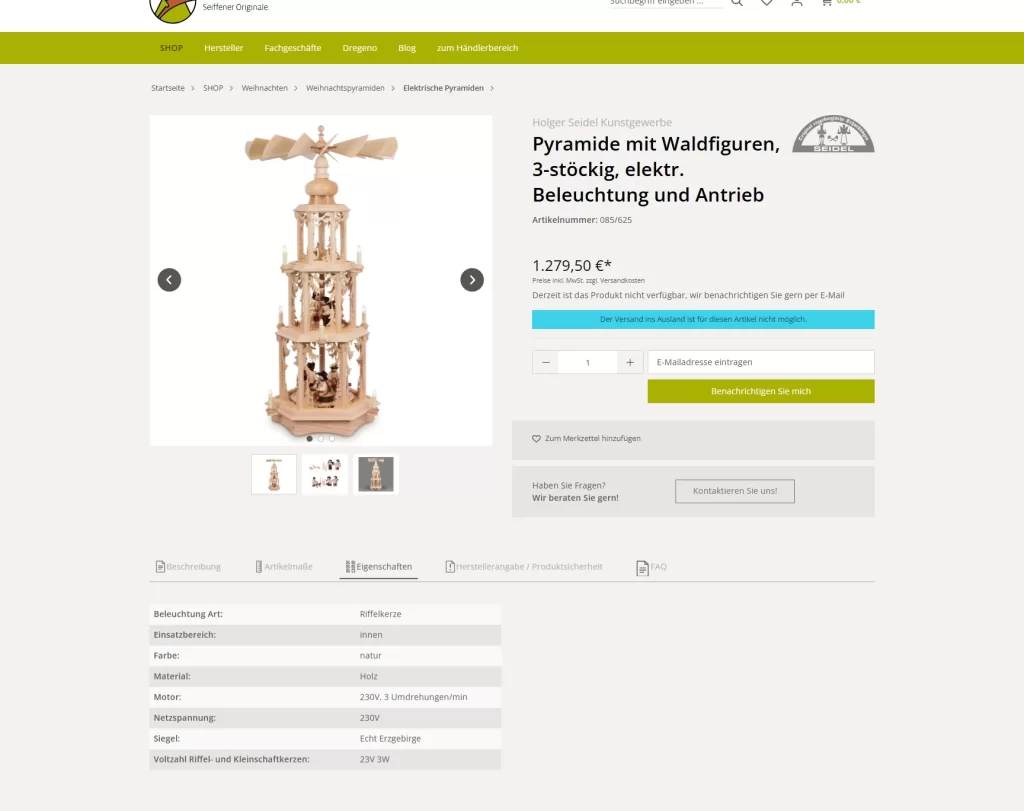Focus the E-Mailadresse eintragen field
Screen dimensions: 1024x811
point(761,362)
